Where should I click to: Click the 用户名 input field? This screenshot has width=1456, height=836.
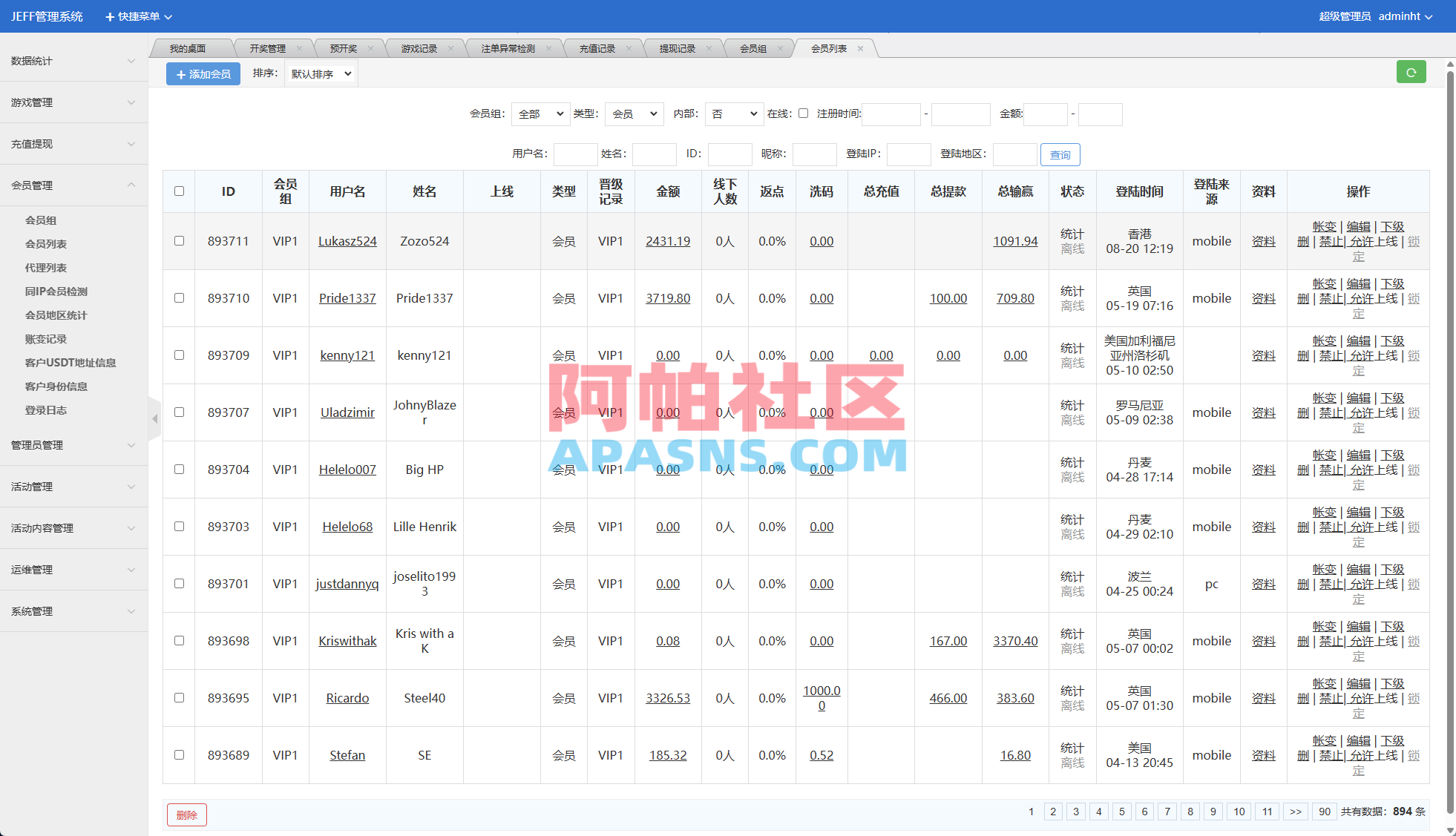click(575, 154)
